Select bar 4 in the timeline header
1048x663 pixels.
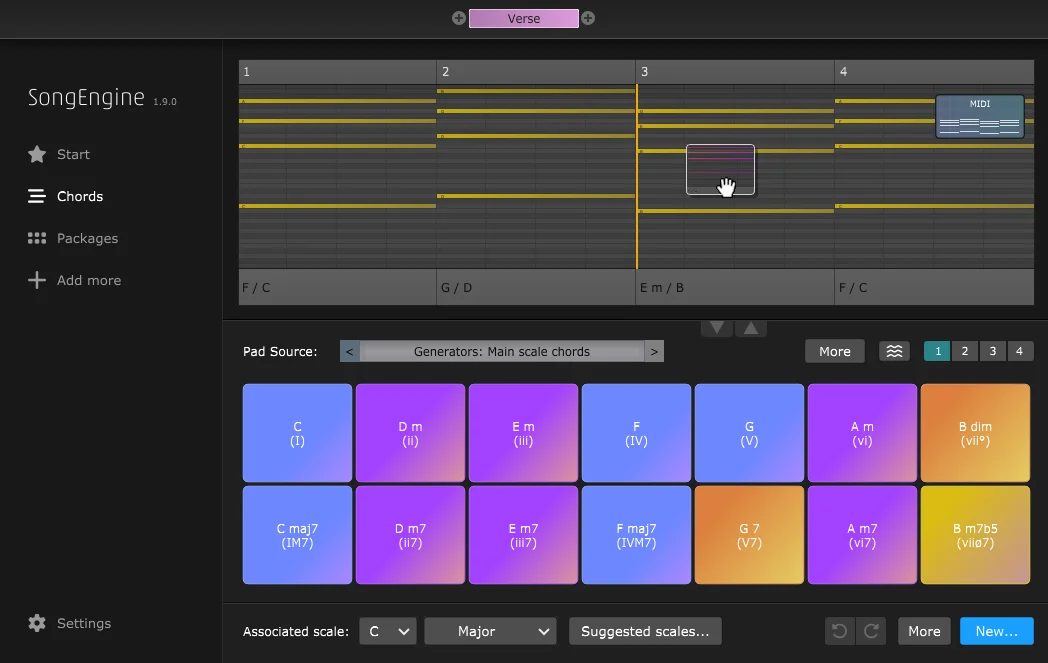[x=934, y=72]
